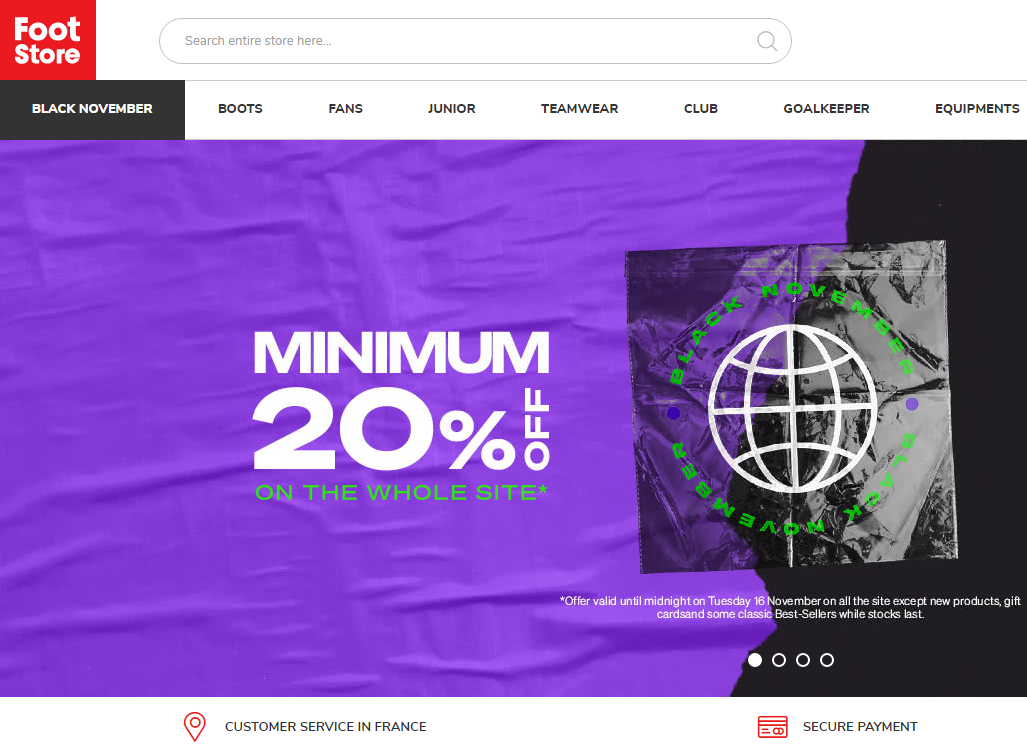Select the fourth carousel slide dot

click(x=827, y=660)
